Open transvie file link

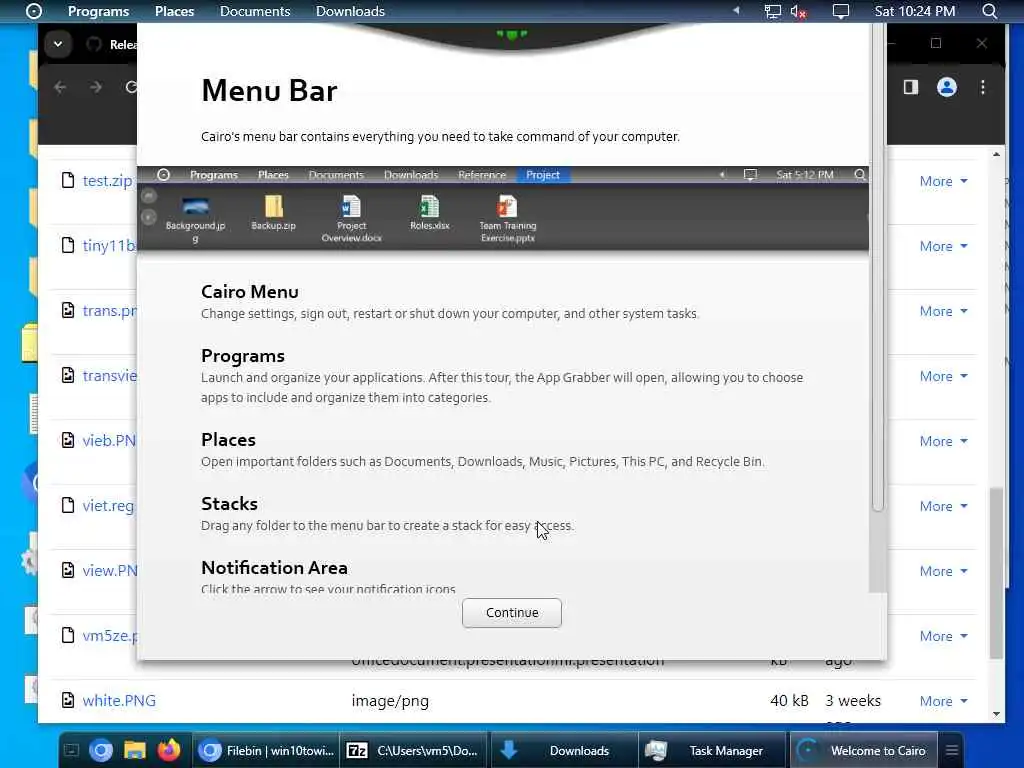pos(110,376)
